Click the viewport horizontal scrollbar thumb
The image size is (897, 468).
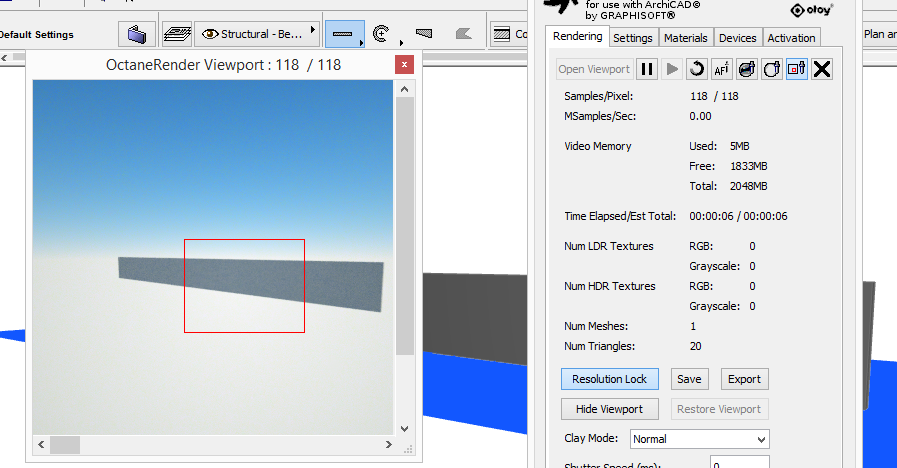click(x=65, y=445)
